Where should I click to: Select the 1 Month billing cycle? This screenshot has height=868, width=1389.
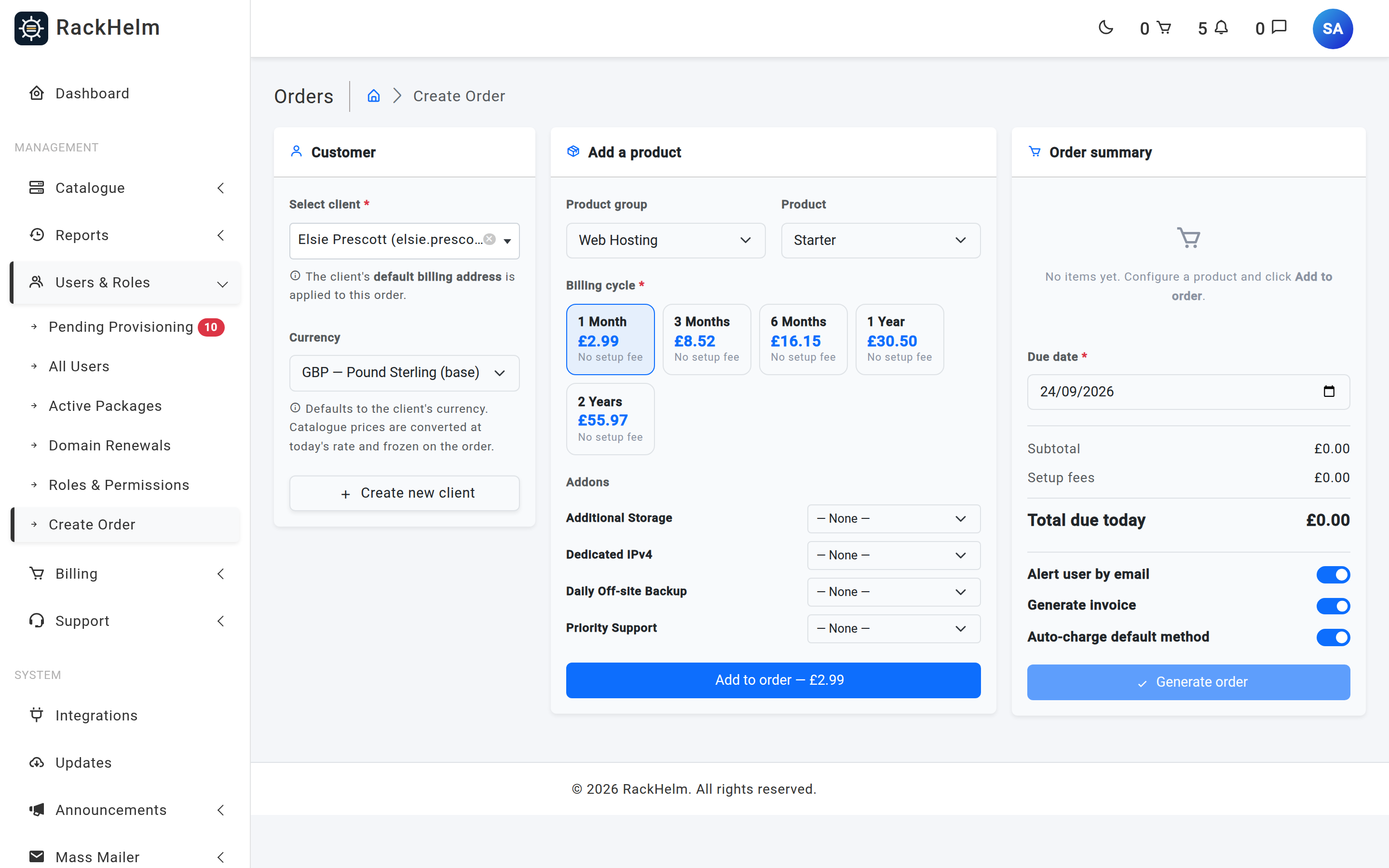[x=610, y=339]
